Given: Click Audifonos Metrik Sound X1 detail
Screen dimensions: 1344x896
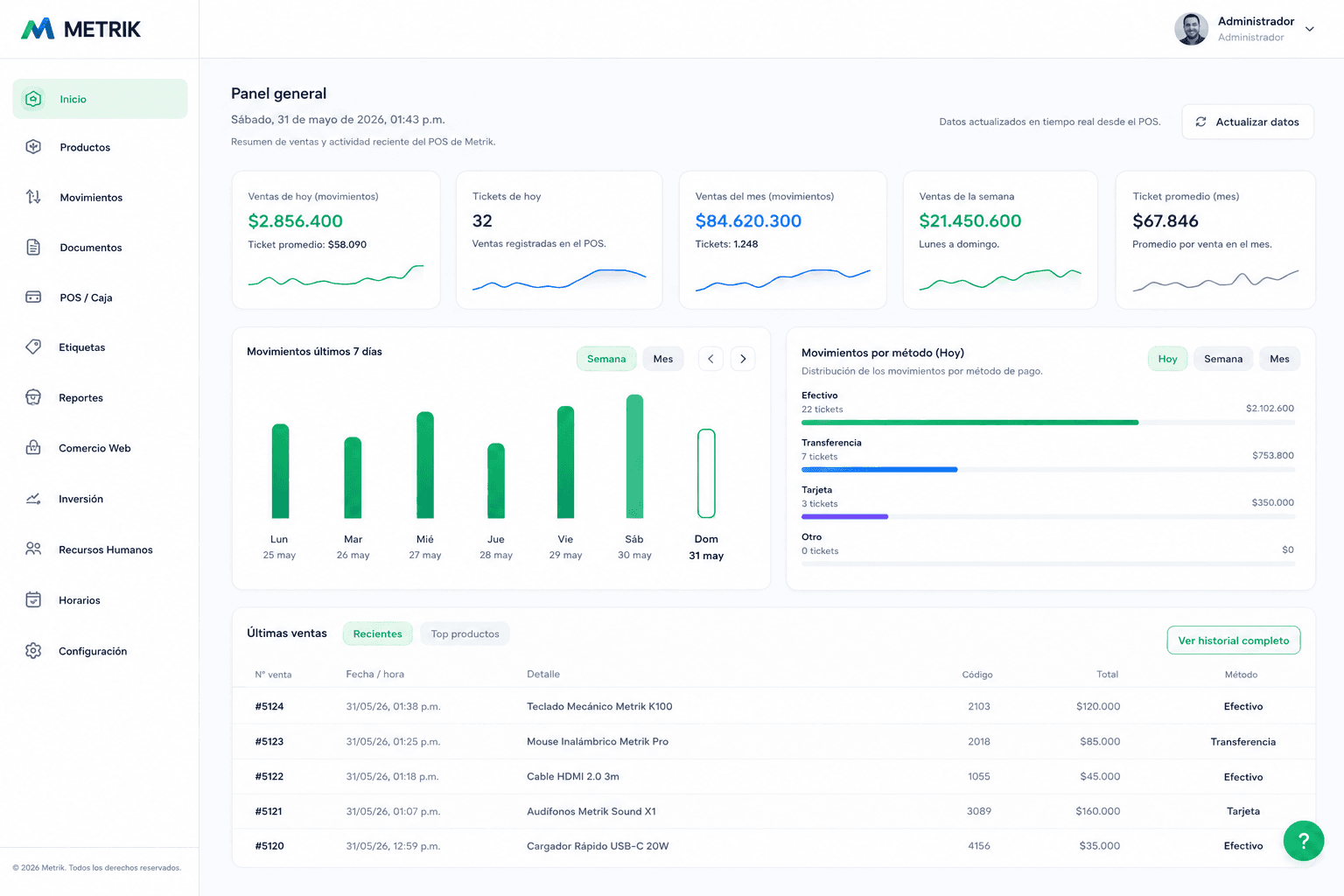Looking at the screenshot, I should pyautogui.click(x=591, y=811).
